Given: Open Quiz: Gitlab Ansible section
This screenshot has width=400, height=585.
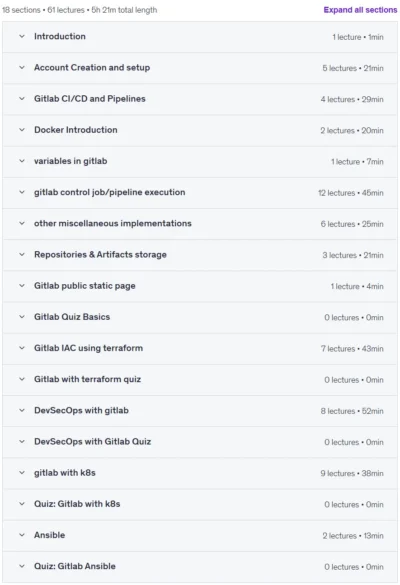Looking at the screenshot, I should [200, 566].
